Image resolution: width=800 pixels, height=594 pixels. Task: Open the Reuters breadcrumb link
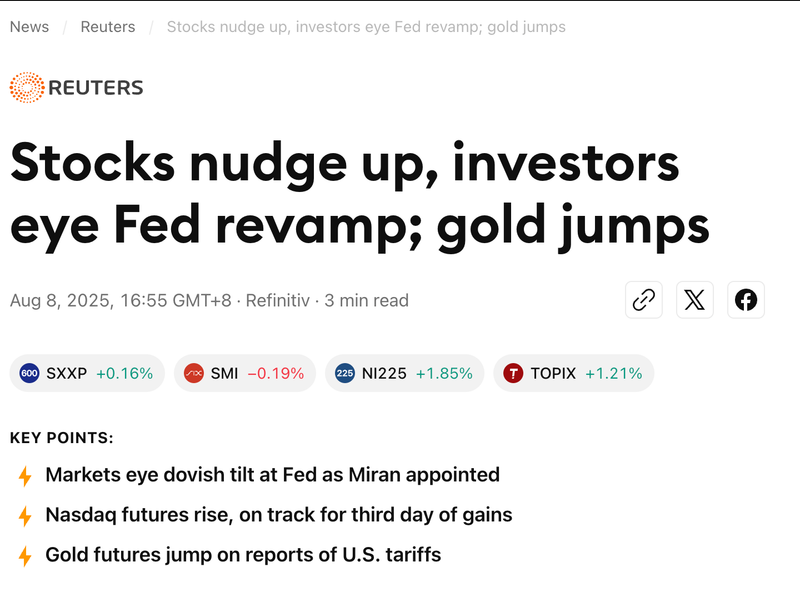(x=108, y=27)
